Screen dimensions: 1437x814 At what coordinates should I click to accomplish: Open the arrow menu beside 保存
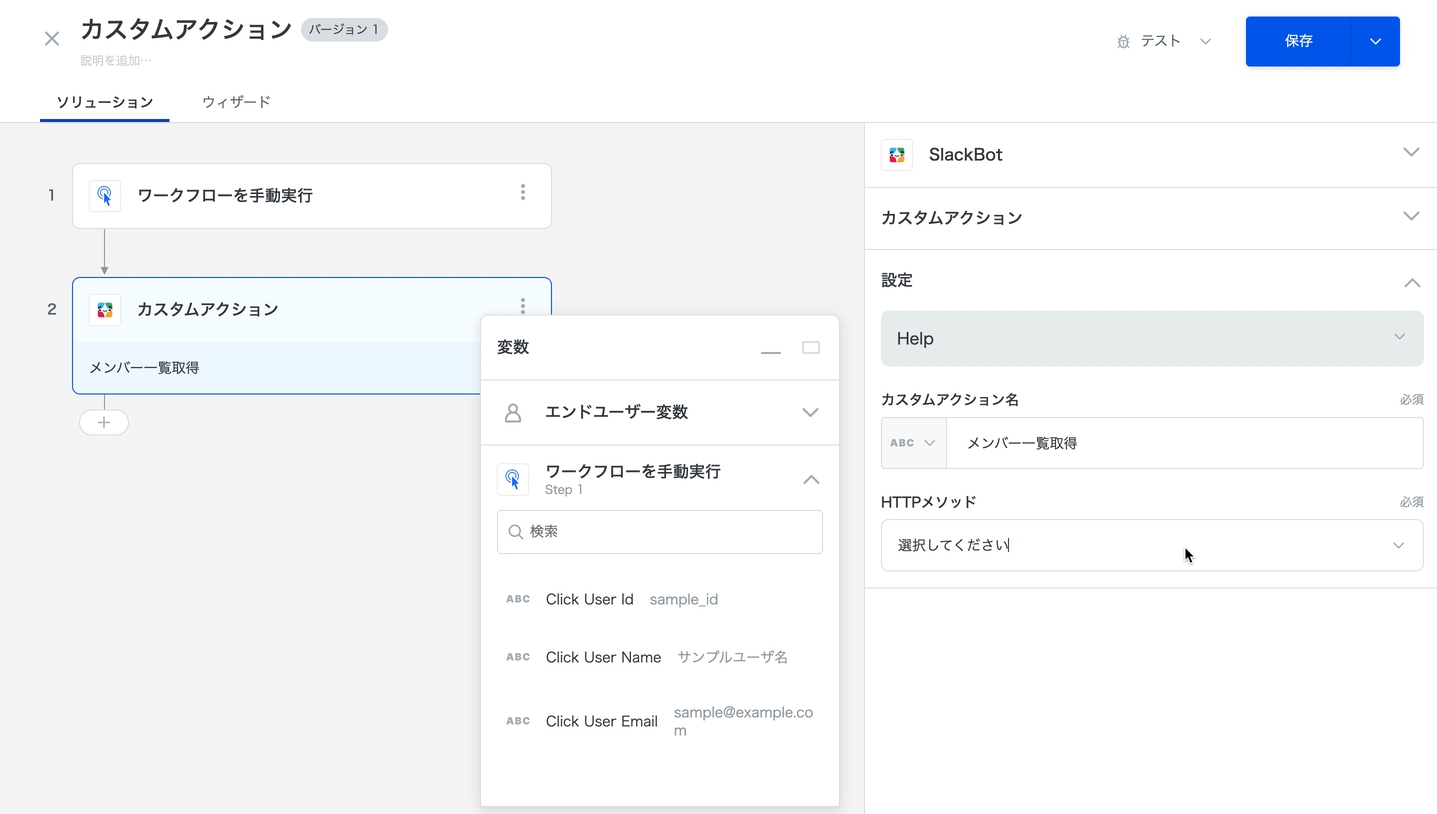click(1375, 41)
